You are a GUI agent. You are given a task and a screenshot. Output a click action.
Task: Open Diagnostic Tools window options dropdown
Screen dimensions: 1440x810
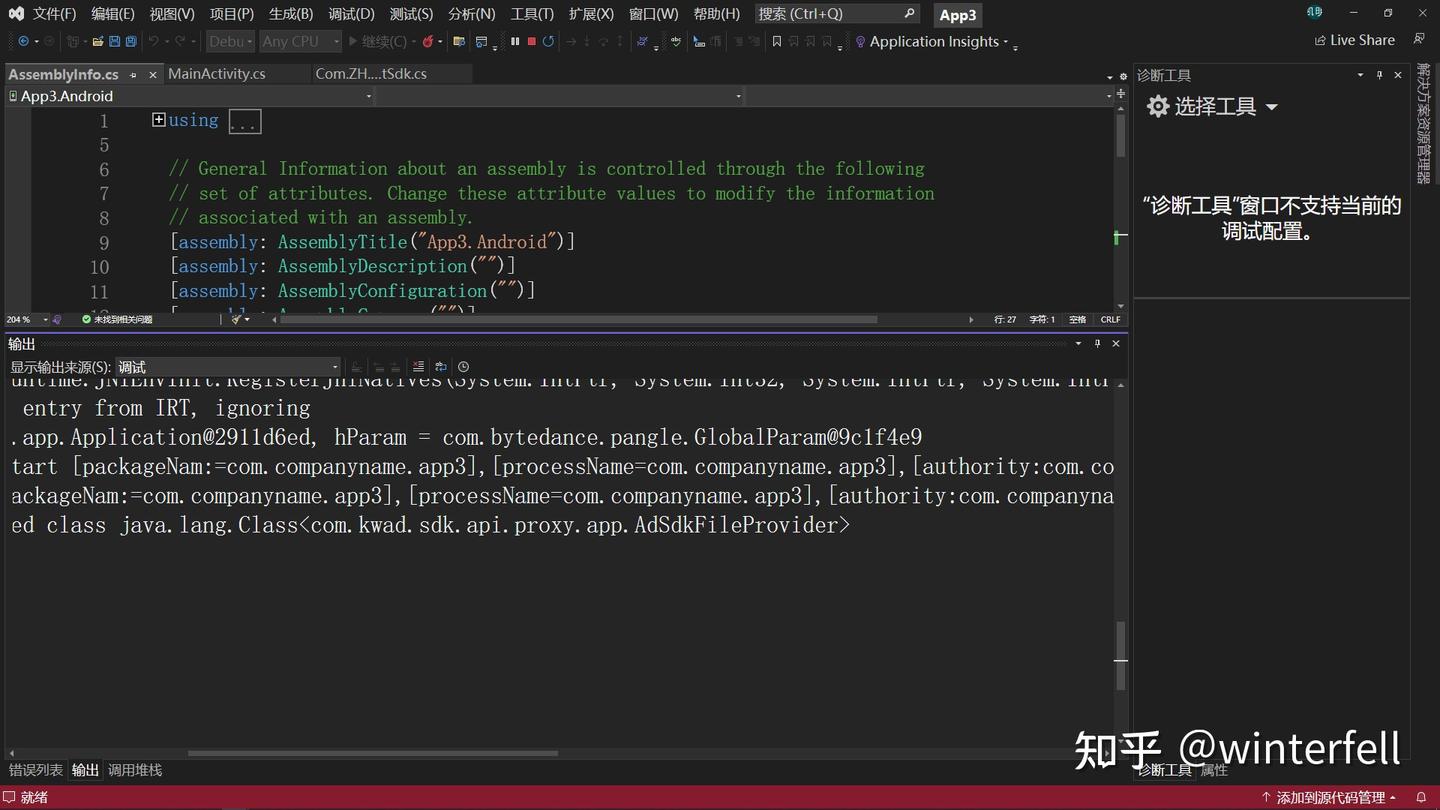[x=1360, y=75]
